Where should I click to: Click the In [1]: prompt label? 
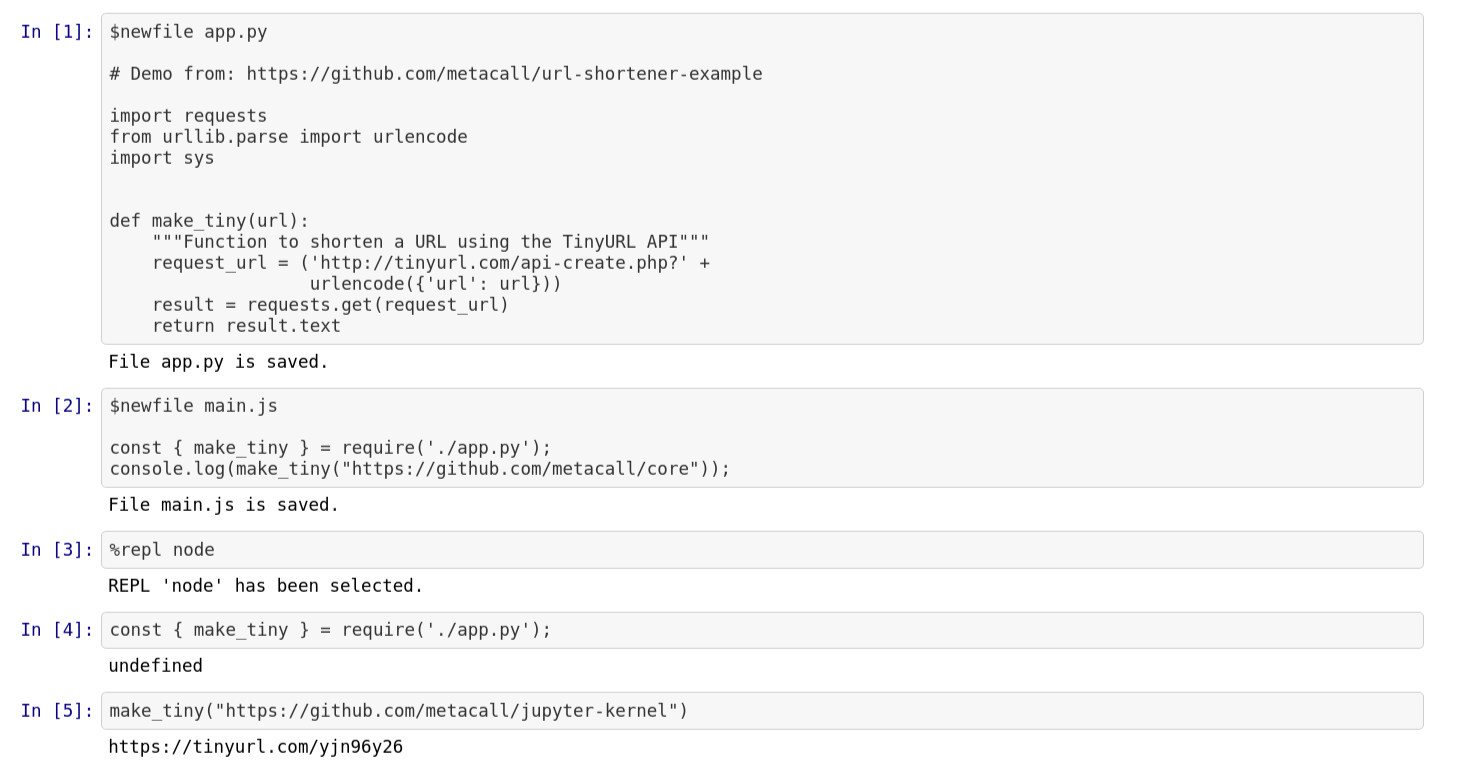point(57,32)
